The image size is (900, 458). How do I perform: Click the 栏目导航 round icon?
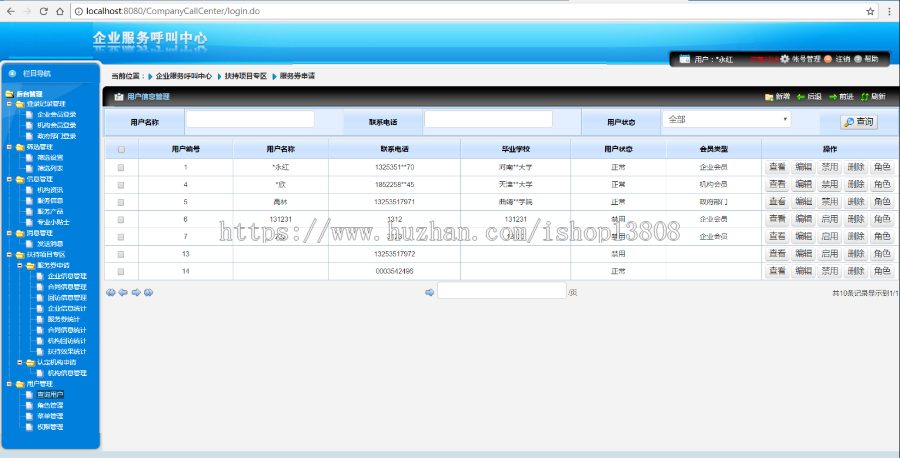pyautogui.click(x=12, y=73)
